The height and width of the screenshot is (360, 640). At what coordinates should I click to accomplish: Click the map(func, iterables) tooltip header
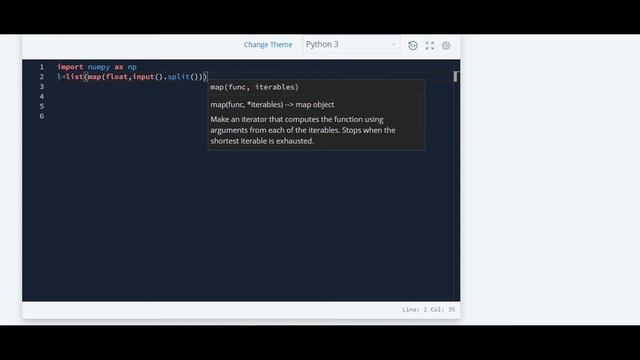point(255,87)
